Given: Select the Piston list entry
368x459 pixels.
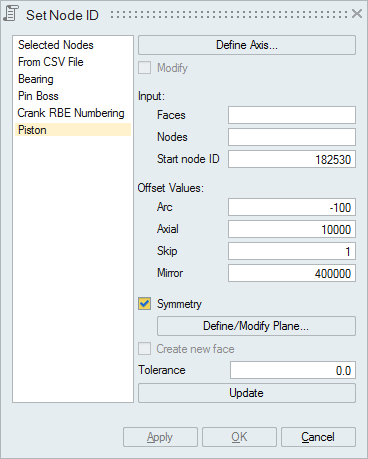Looking at the screenshot, I should point(73,130).
